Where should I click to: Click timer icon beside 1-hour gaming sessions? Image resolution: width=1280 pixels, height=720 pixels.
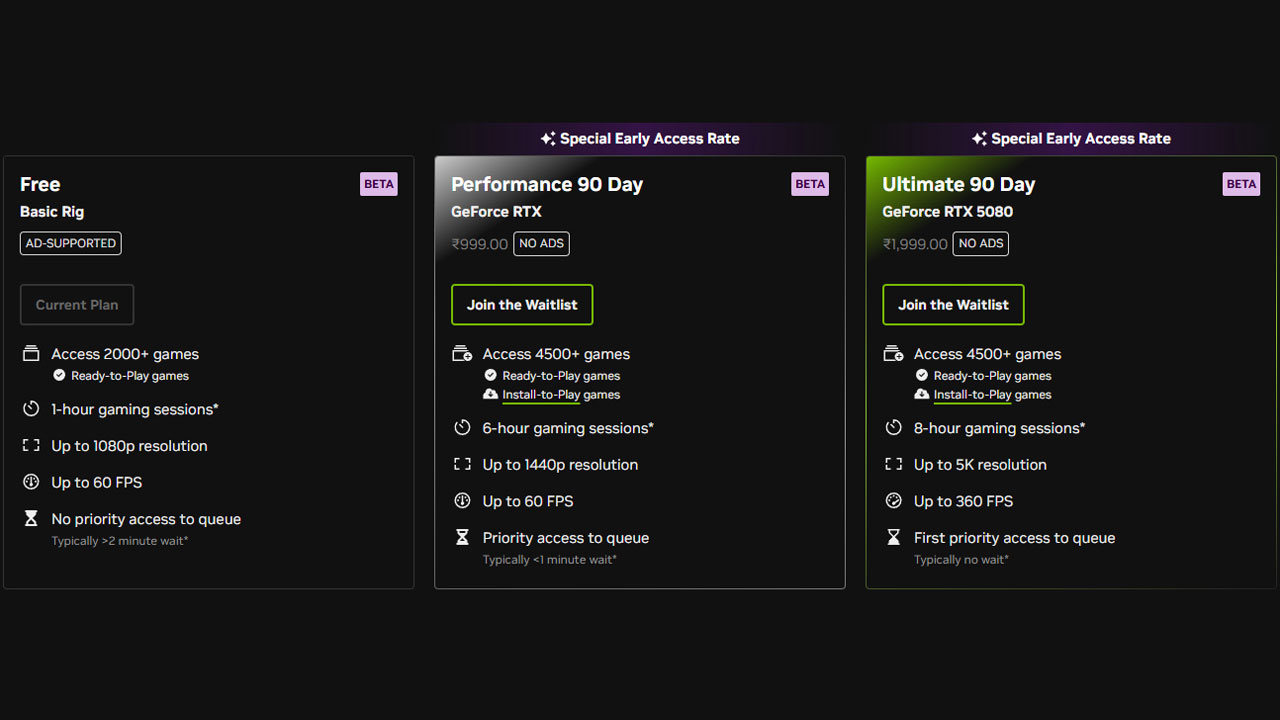[x=31, y=409]
